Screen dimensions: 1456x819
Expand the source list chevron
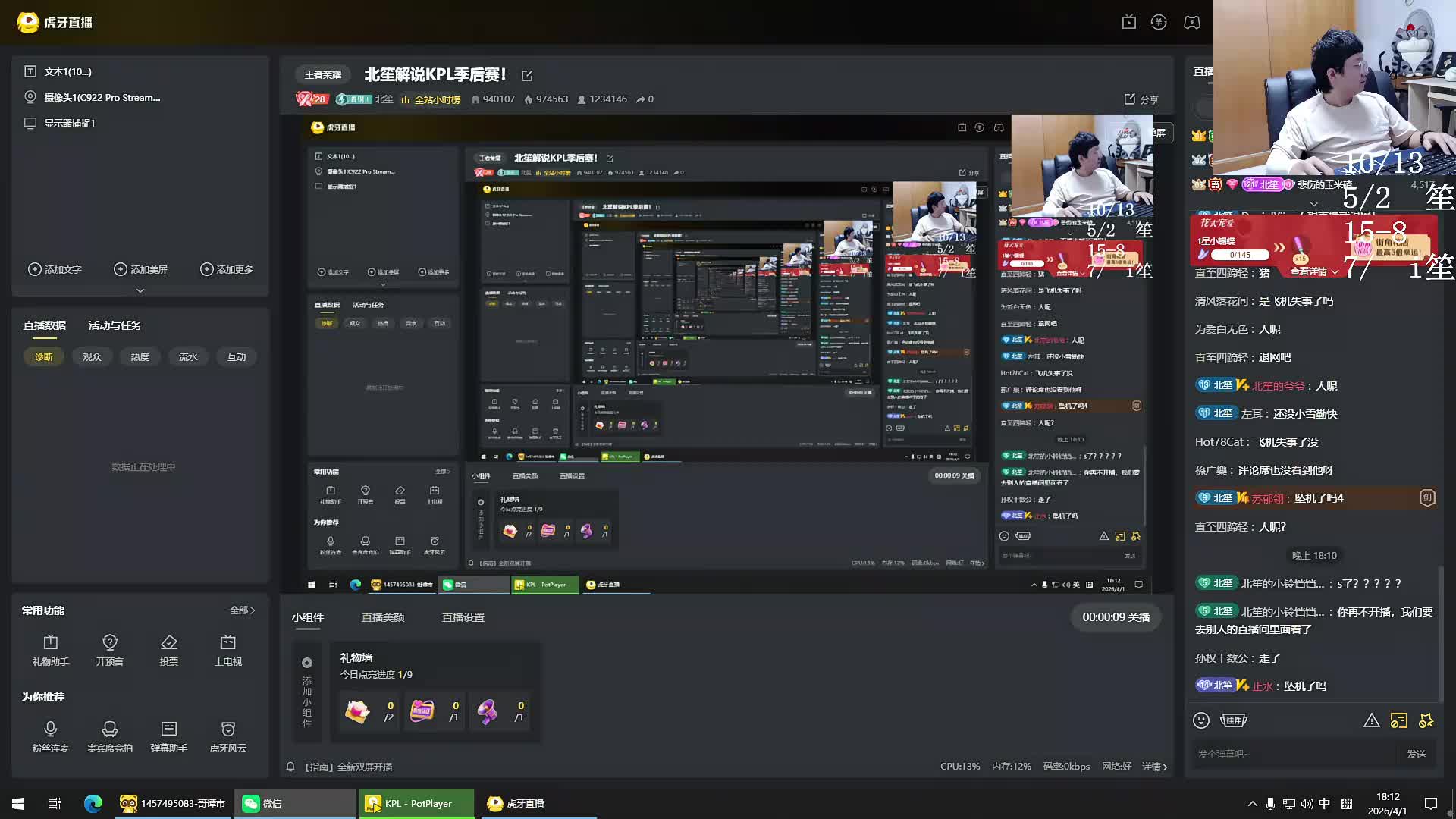[140, 290]
